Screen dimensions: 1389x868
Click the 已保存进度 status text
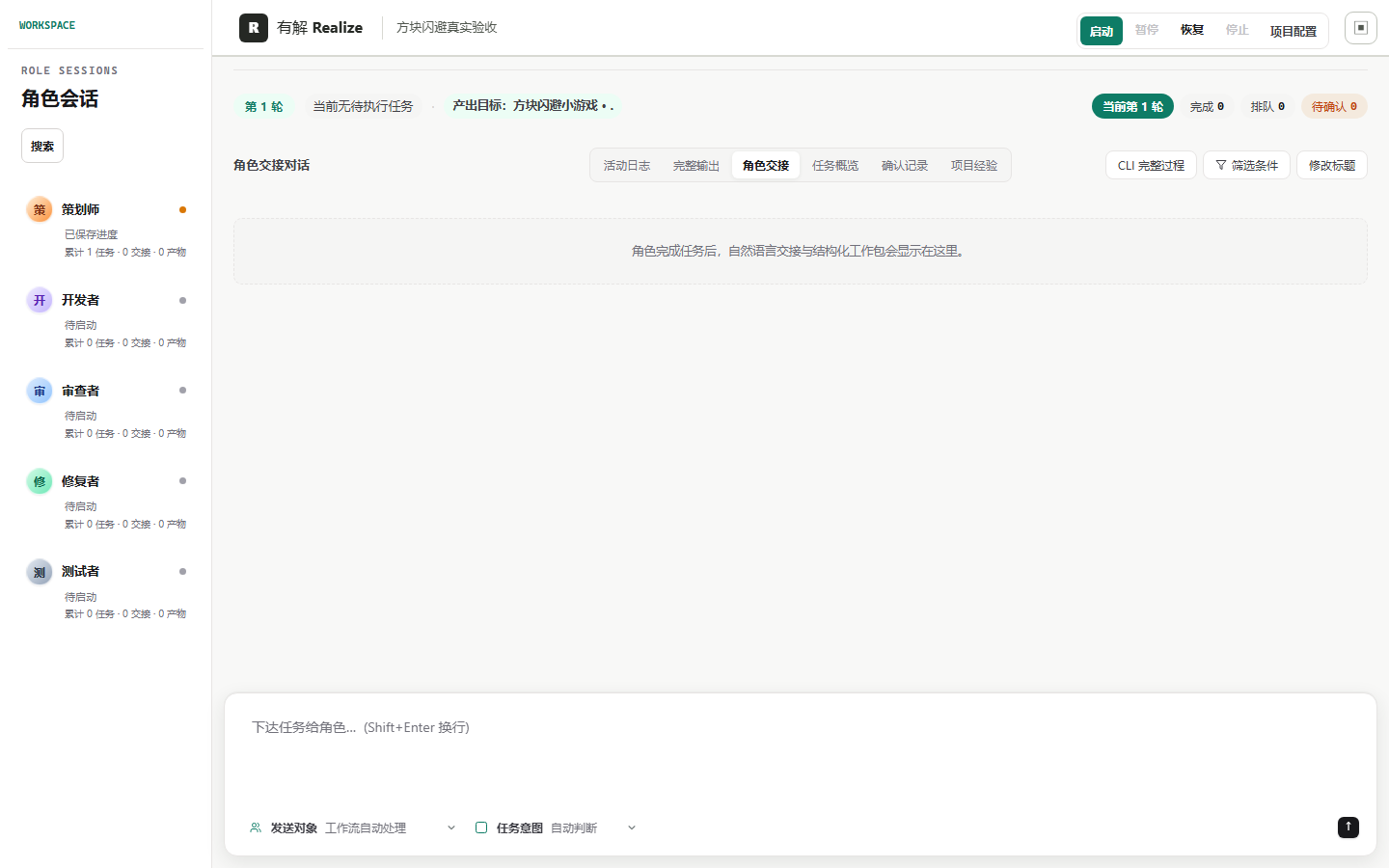(x=91, y=234)
